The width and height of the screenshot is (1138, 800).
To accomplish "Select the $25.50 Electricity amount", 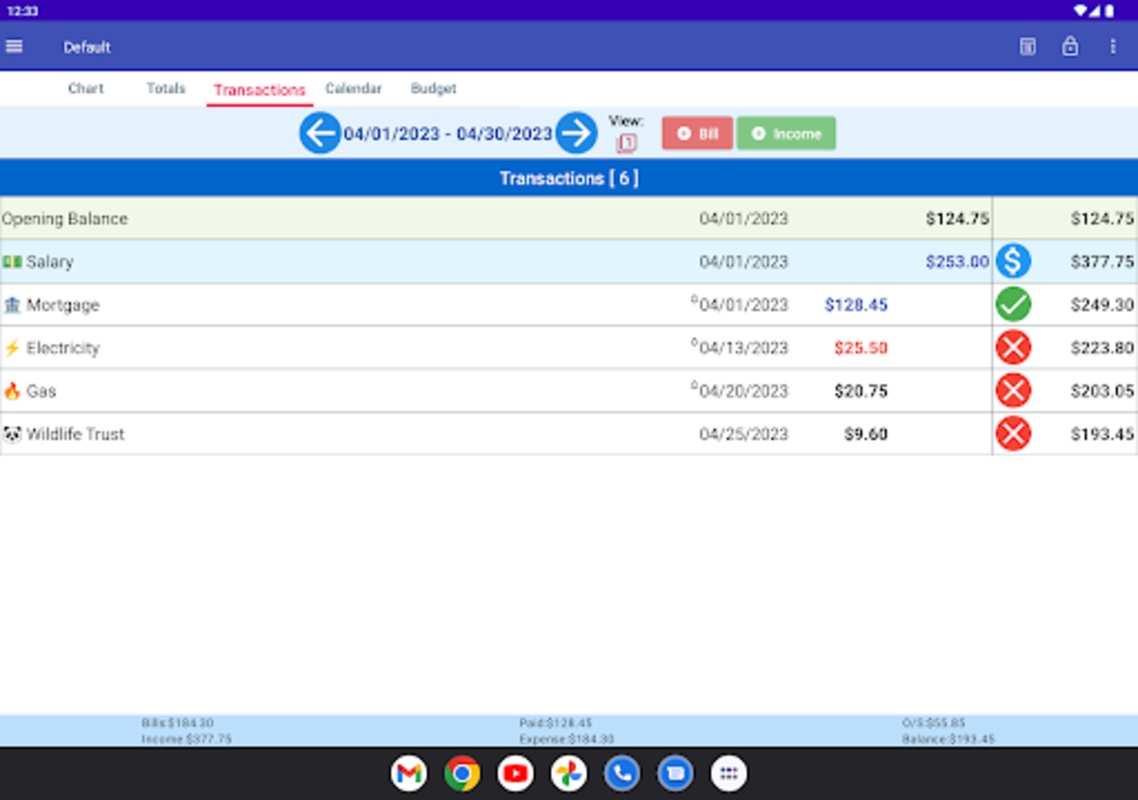I will coord(861,348).
